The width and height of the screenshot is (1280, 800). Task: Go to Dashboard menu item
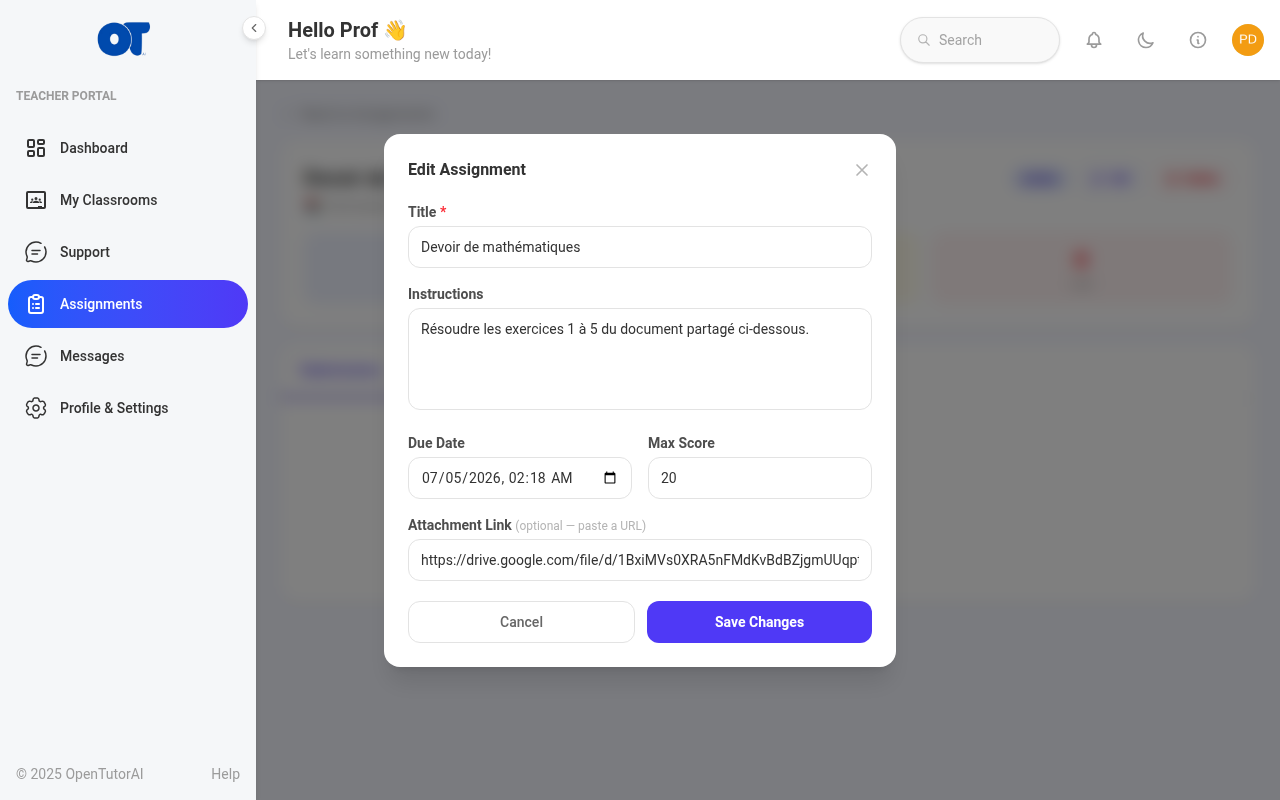pos(128,148)
